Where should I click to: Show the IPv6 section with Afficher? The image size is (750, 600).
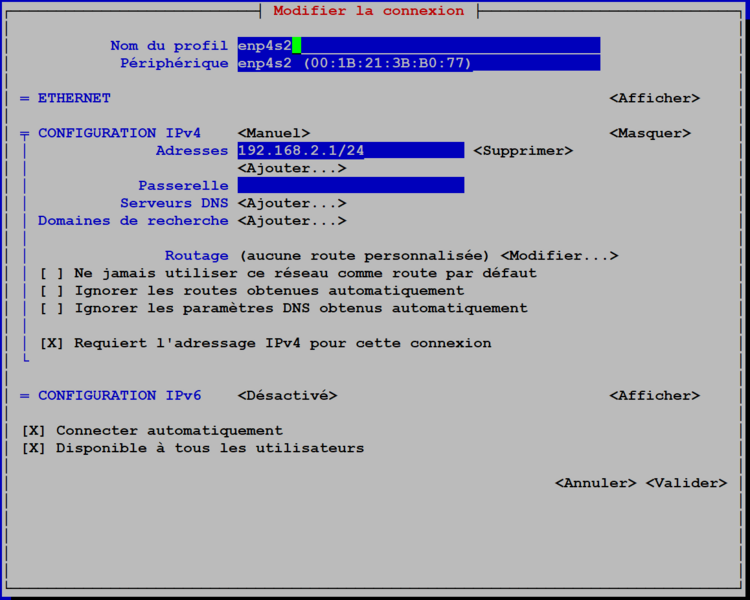pos(654,396)
